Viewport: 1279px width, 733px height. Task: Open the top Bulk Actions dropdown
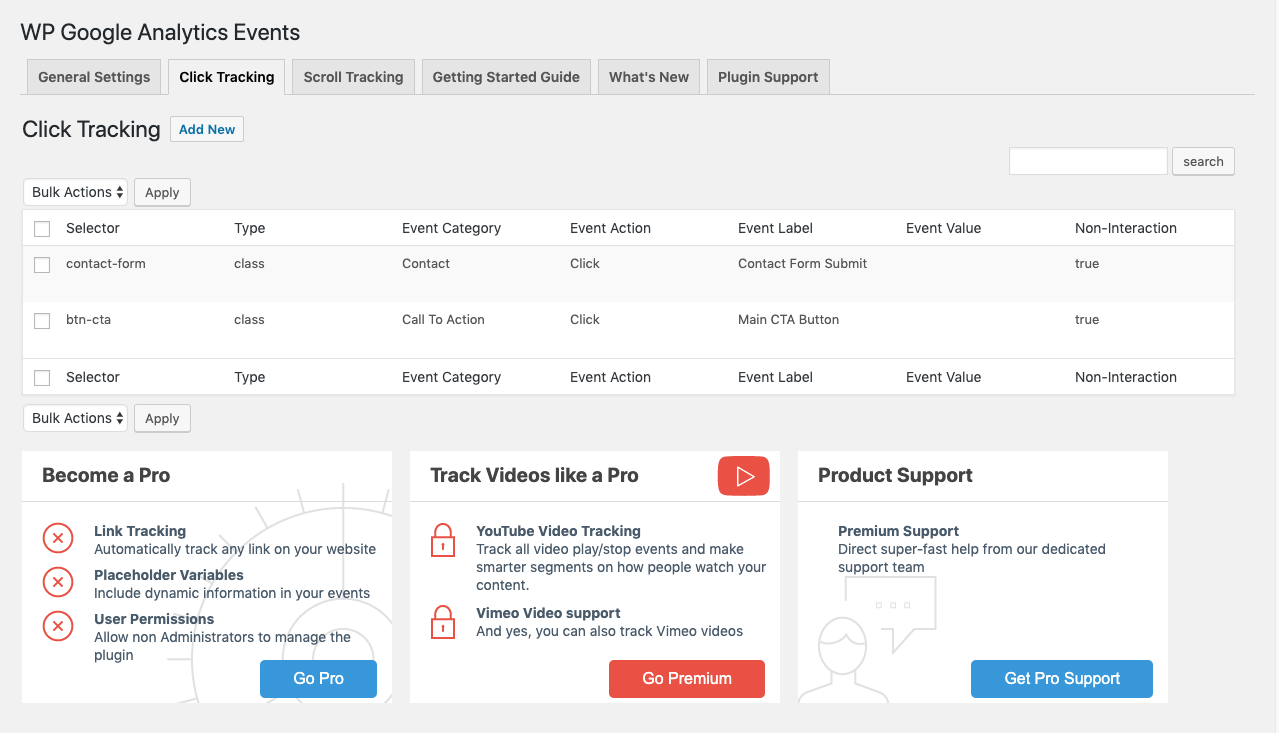click(76, 192)
